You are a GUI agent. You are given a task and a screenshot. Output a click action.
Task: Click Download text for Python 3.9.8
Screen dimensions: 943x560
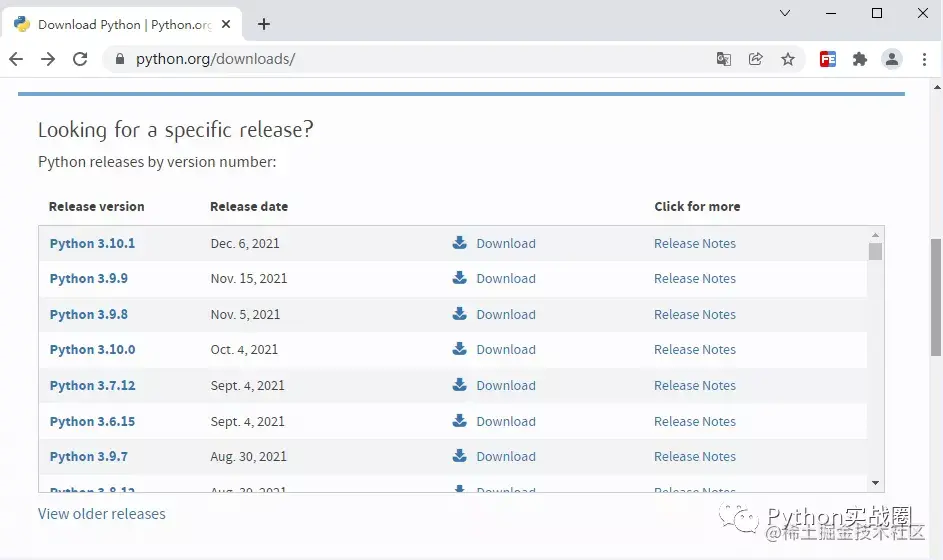click(506, 315)
